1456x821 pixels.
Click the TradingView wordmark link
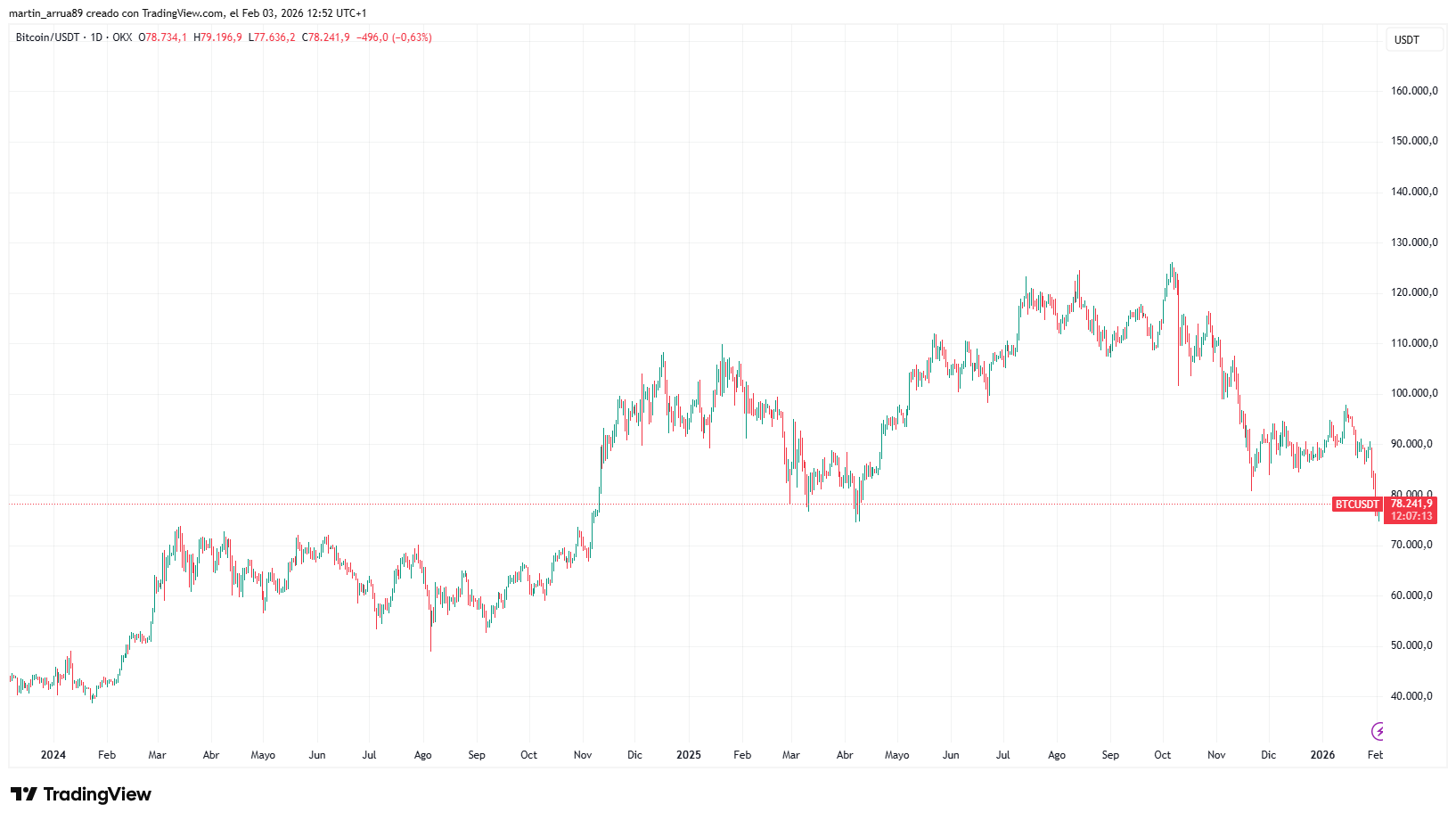tap(97, 794)
